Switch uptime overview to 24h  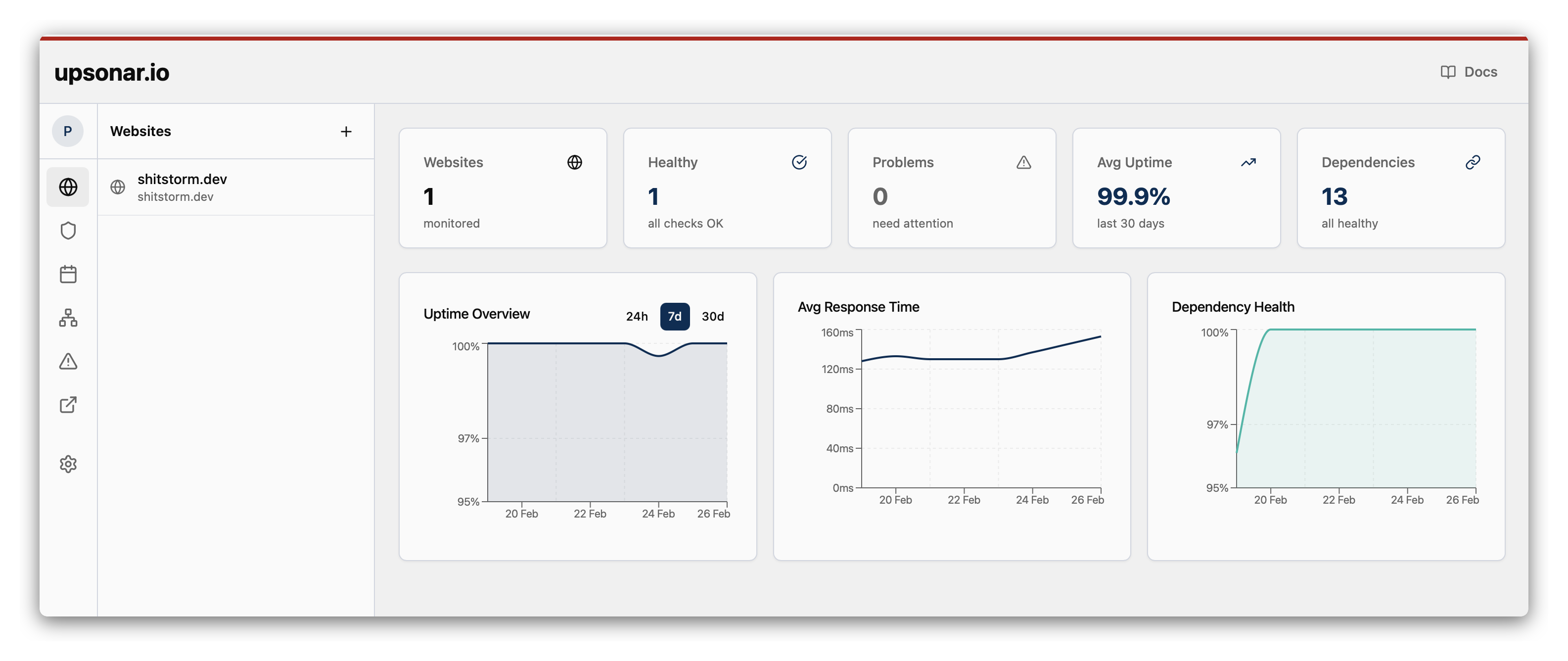(x=636, y=317)
